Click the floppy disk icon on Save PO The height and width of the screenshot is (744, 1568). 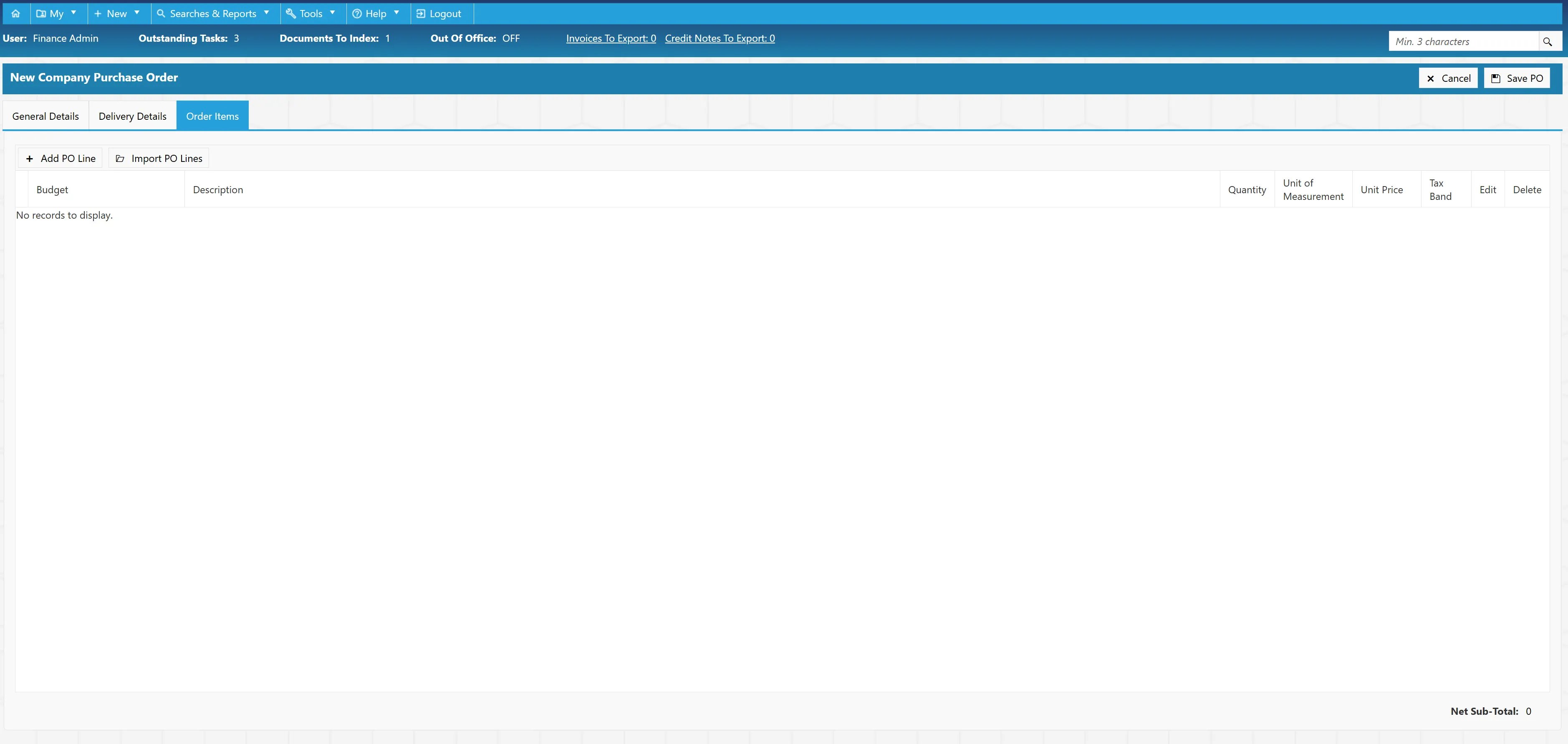(1495, 78)
